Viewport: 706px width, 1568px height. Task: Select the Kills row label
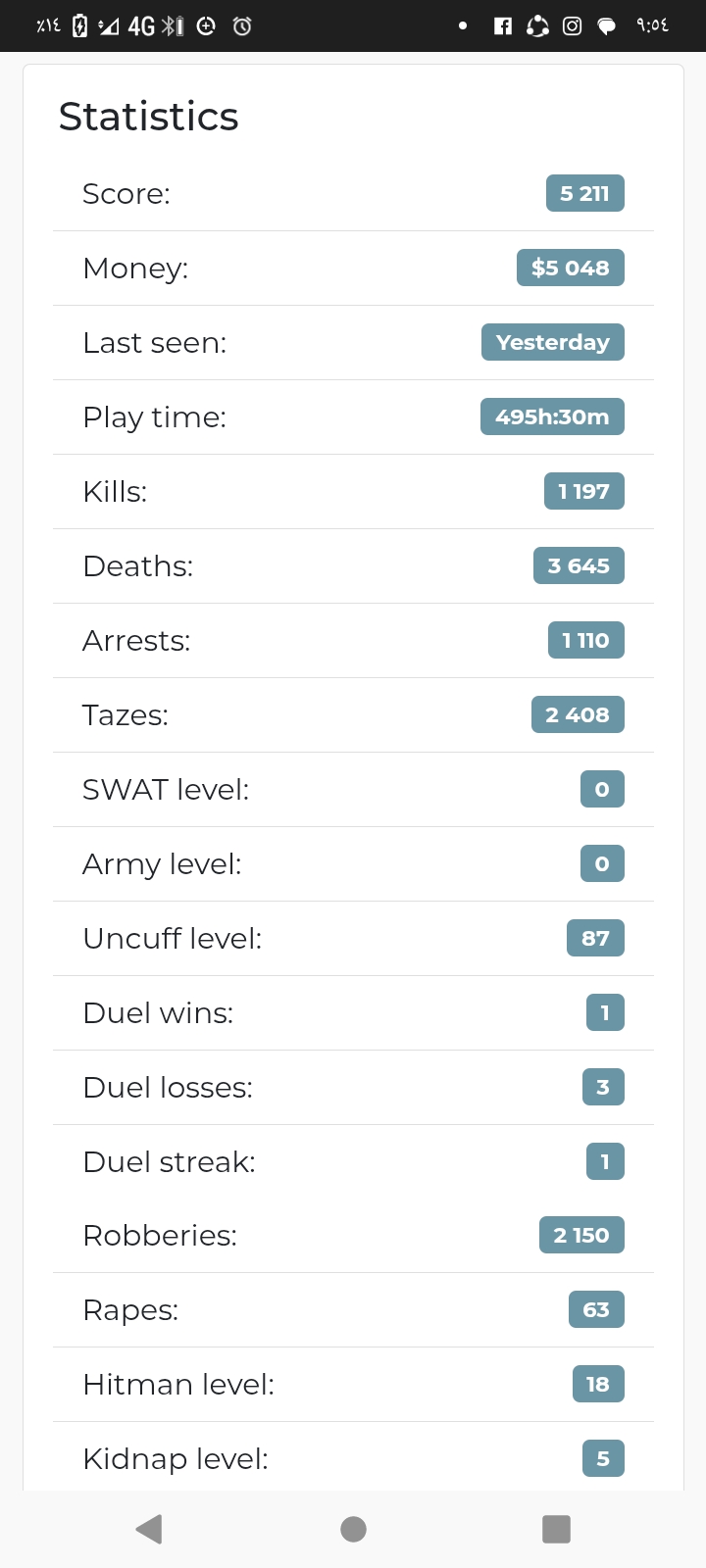115,491
